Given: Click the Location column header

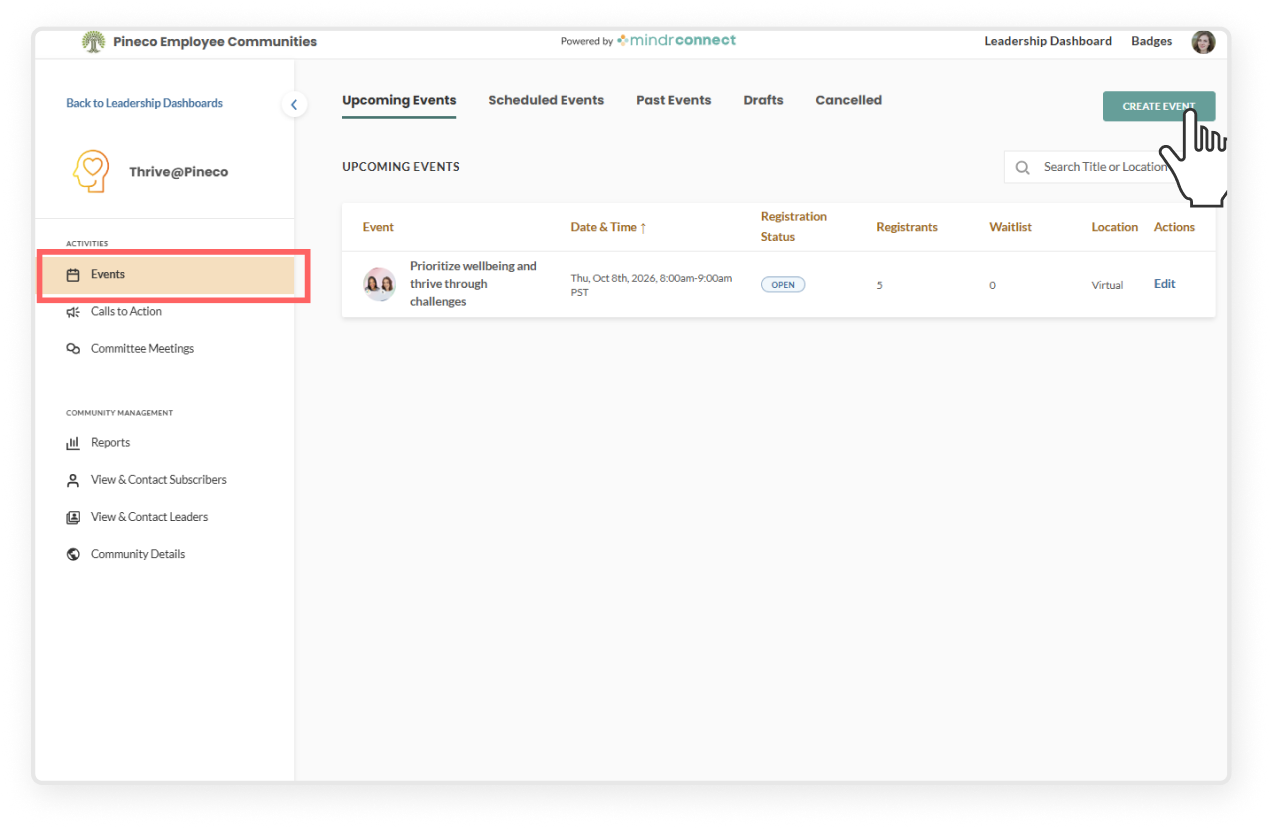Looking at the screenshot, I should pyautogui.click(x=1114, y=227).
